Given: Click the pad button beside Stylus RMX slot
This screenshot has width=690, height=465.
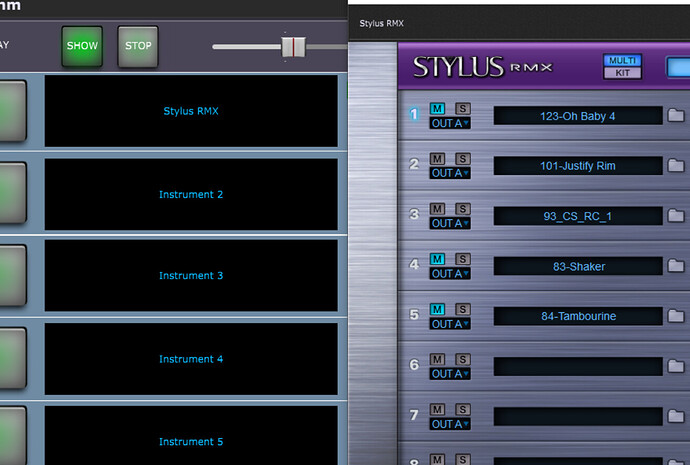Looking at the screenshot, I should point(13,111).
